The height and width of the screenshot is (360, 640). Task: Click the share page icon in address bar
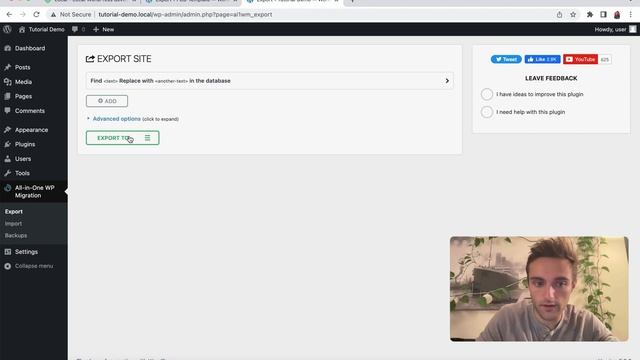click(x=559, y=14)
